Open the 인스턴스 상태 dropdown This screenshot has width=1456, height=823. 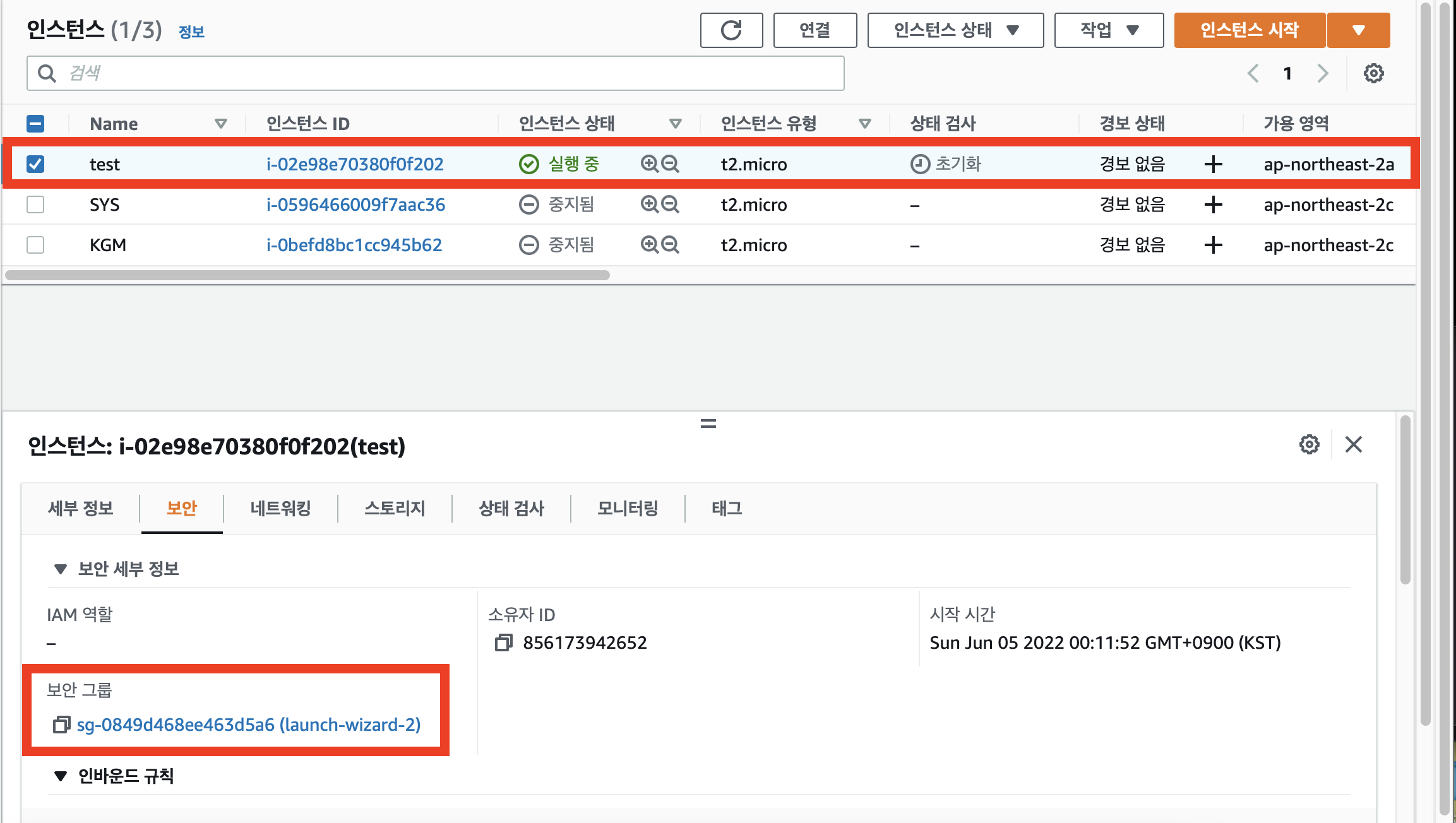955,30
